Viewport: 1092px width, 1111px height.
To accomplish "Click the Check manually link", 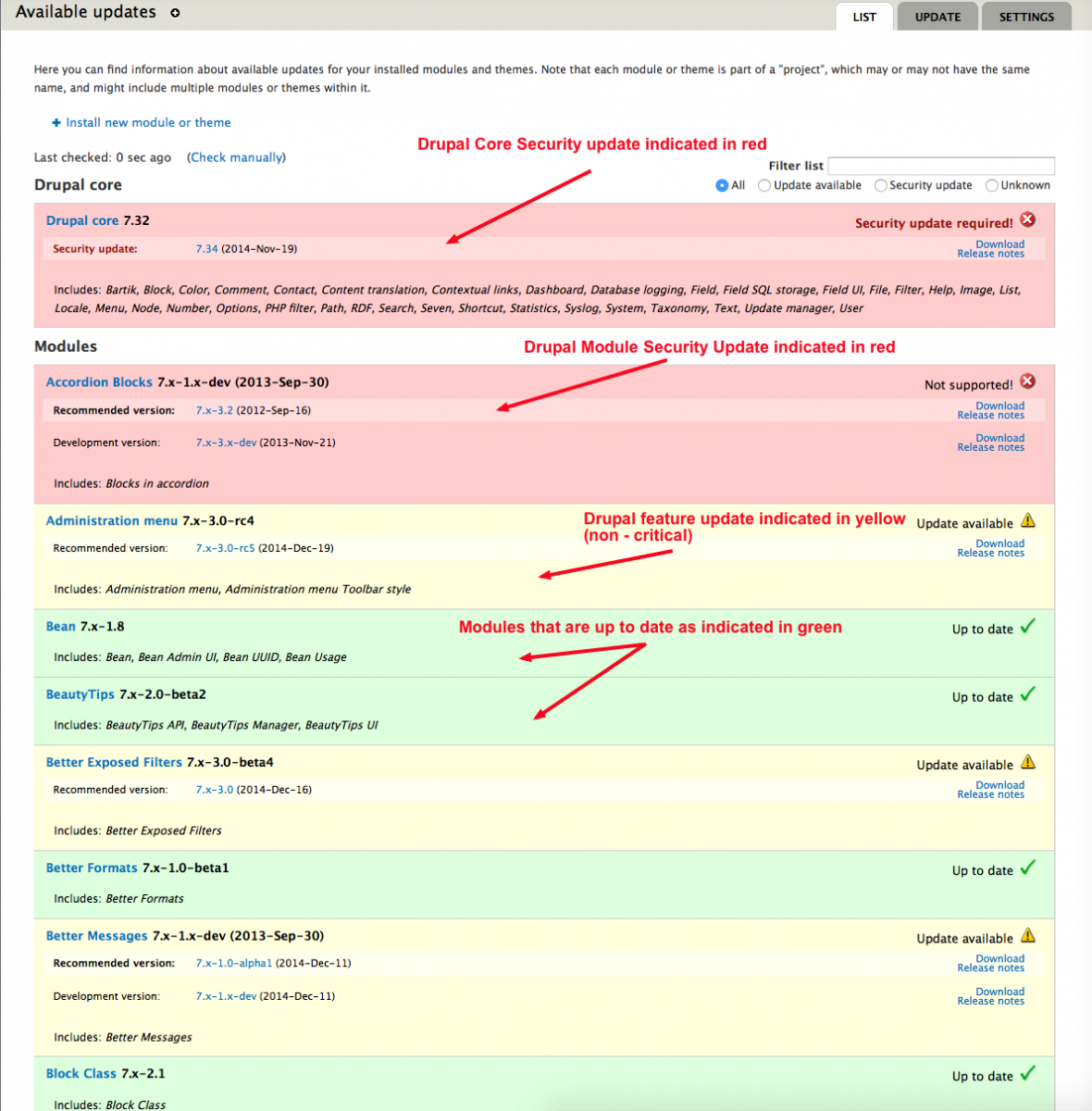I will [x=236, y=157].
